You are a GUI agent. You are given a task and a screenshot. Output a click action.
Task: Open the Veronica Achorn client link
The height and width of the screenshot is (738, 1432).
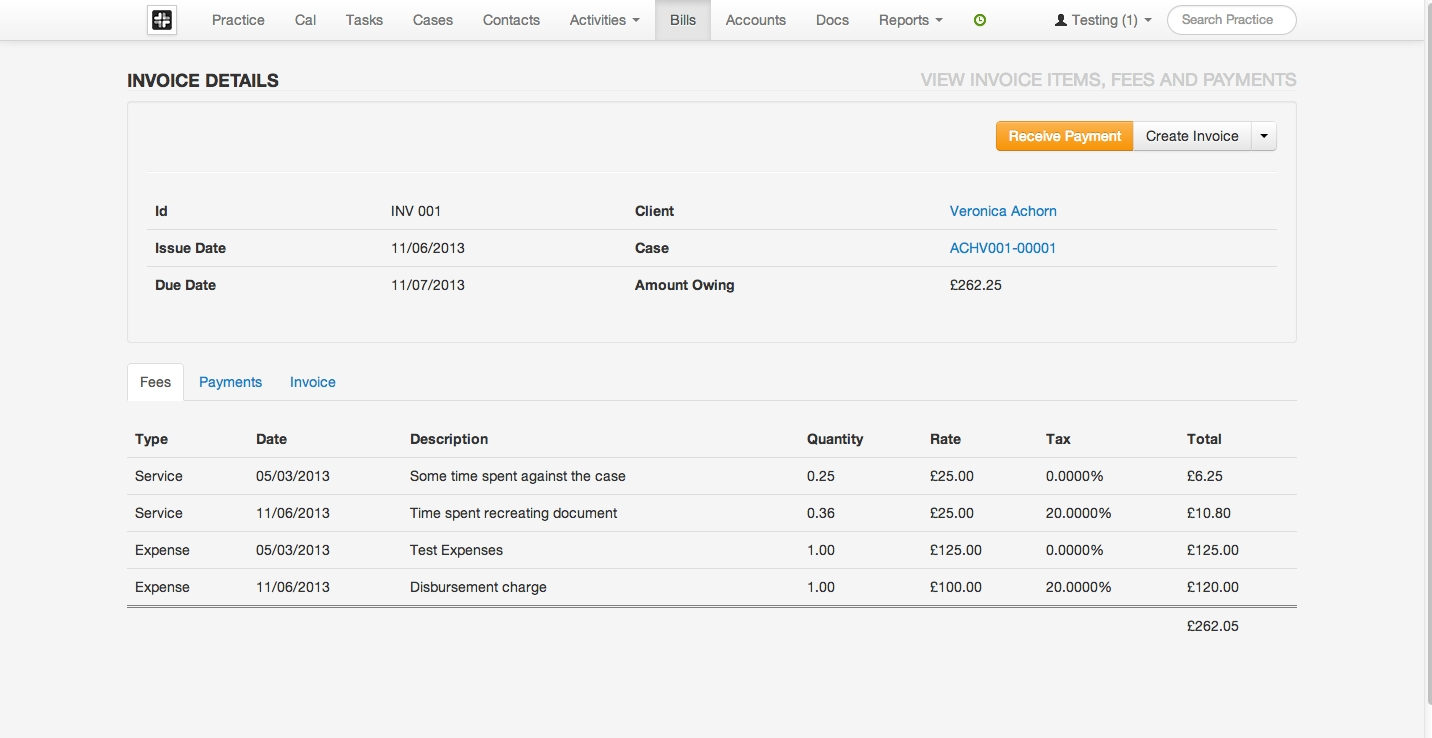click(x=1003, y=211)
